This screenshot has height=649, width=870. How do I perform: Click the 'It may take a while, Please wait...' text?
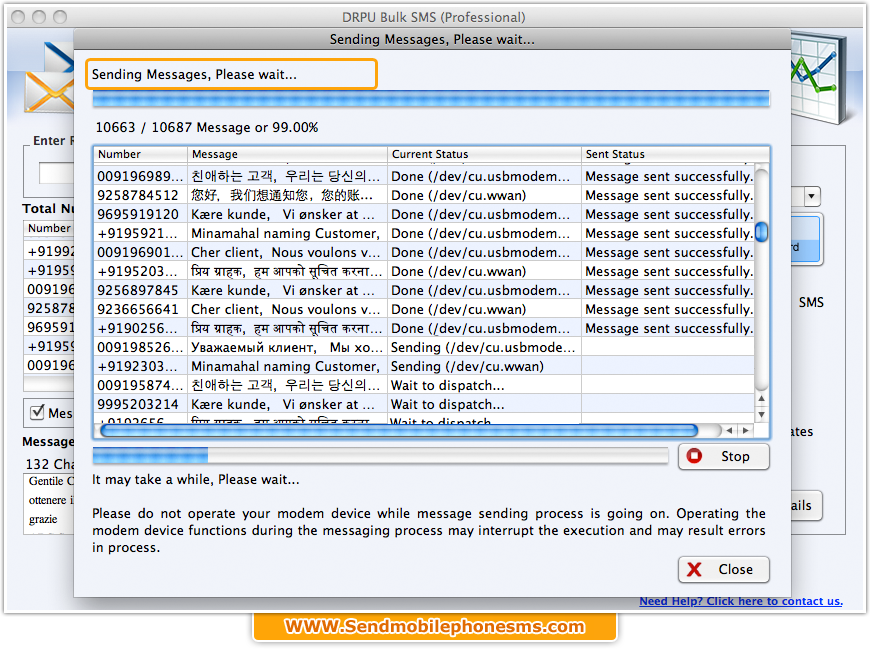195,479
